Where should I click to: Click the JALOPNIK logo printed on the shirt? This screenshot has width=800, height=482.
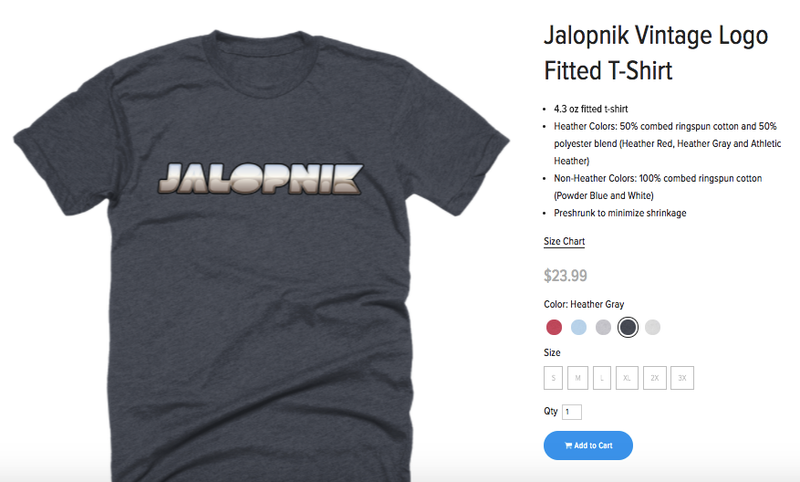click(260, 179)
